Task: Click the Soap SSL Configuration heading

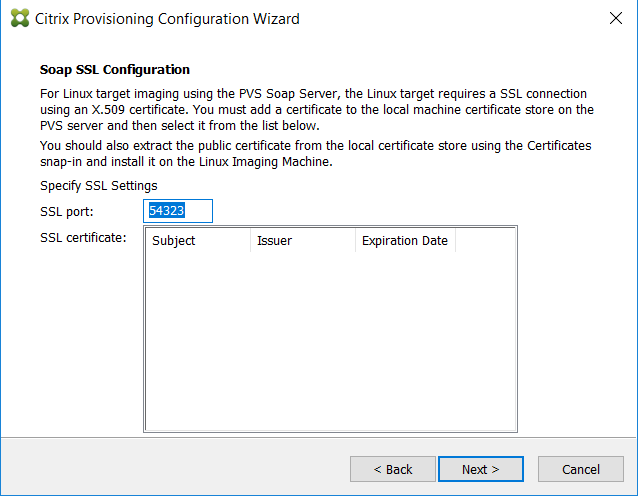Action: pos(115,70)
